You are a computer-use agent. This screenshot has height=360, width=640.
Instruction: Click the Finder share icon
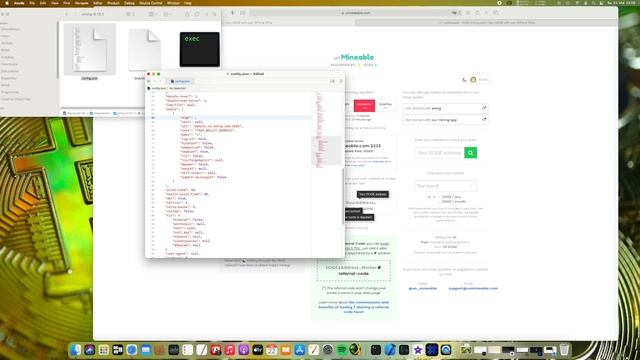187,14
